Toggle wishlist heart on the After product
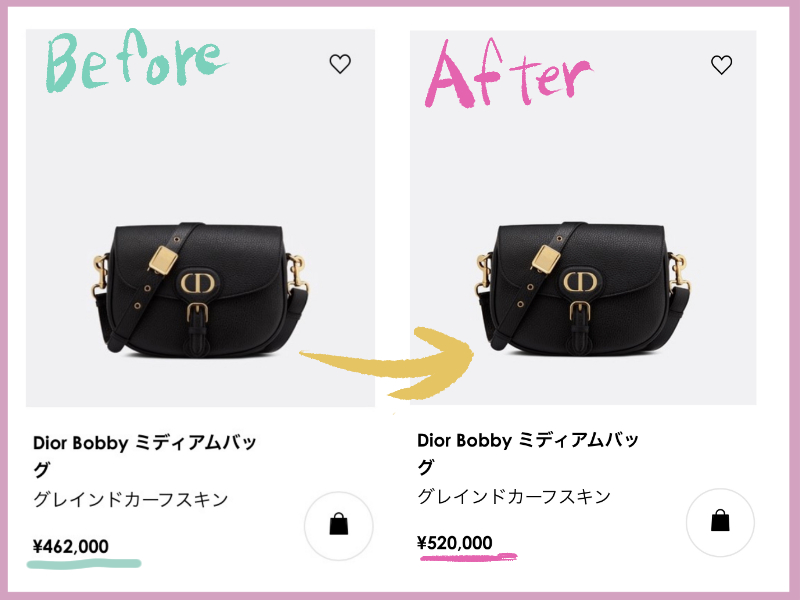 pyautogui.click(x=721, y=64)
